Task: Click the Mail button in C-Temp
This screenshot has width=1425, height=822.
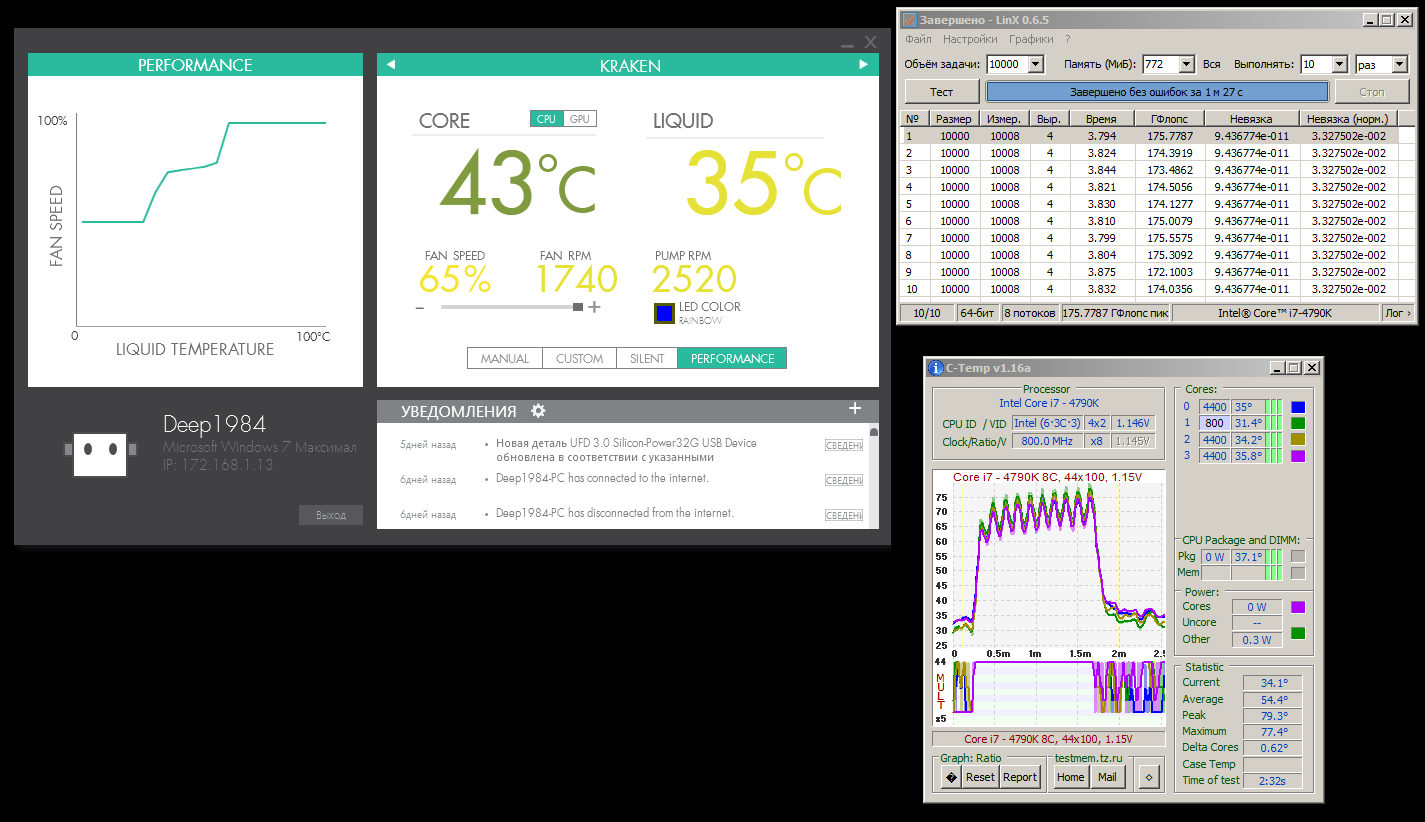Action: (x=1106, y=777)
